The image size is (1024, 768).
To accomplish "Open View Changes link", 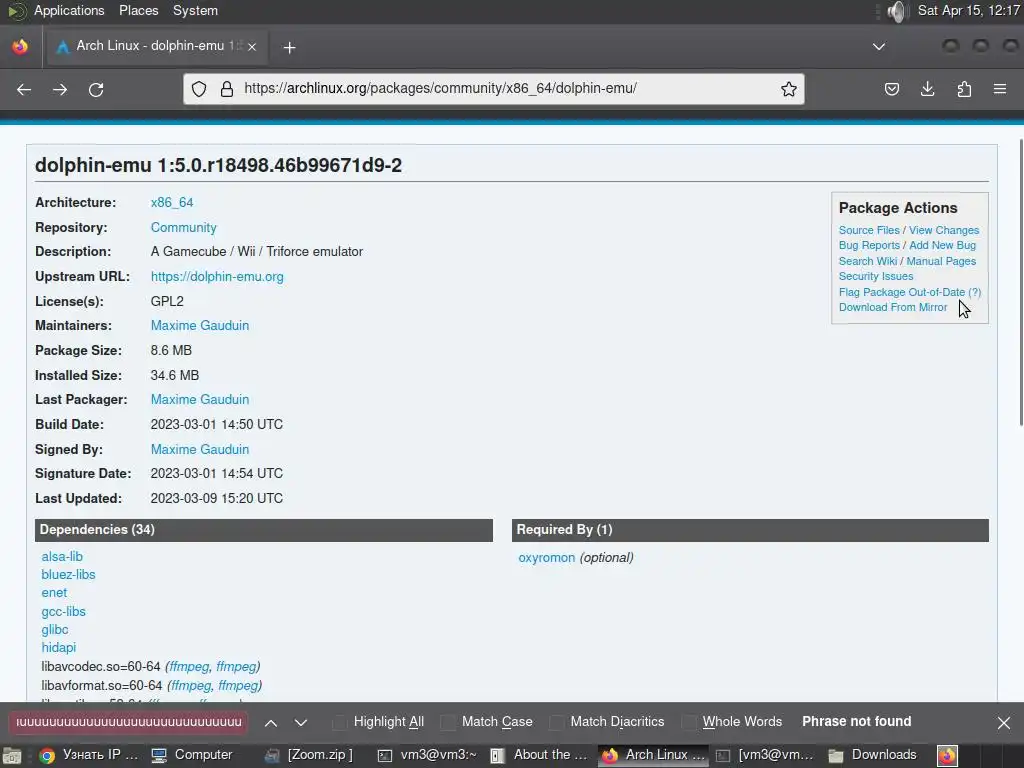I will click(944, 230).
